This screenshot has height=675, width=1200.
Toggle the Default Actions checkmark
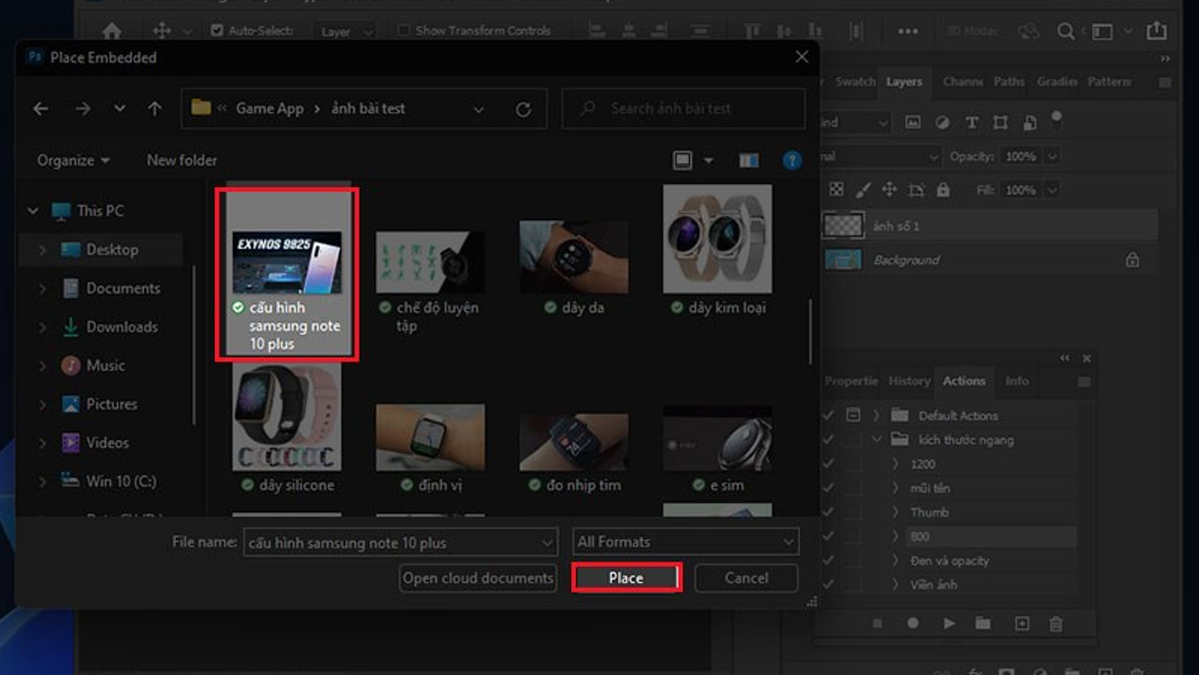point(828,415)
